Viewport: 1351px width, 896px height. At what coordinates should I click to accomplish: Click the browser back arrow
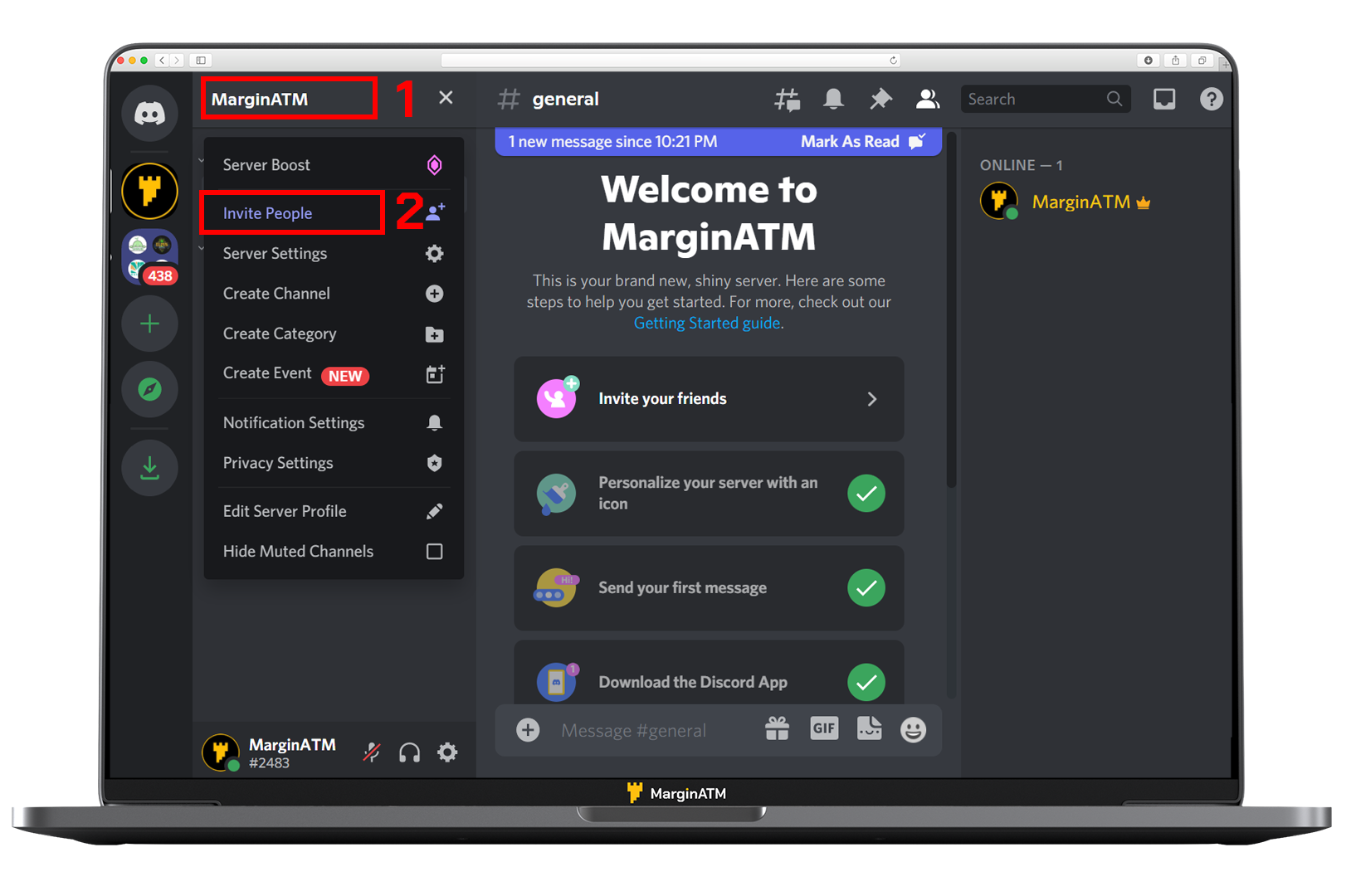click(162, 60)
